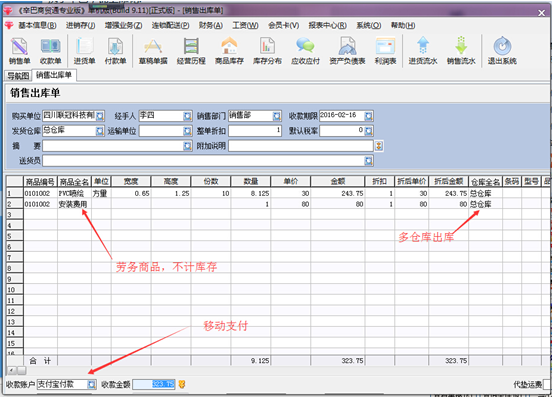Open the 默认税率 lookup button
The image size is (552, 399).
369,131
